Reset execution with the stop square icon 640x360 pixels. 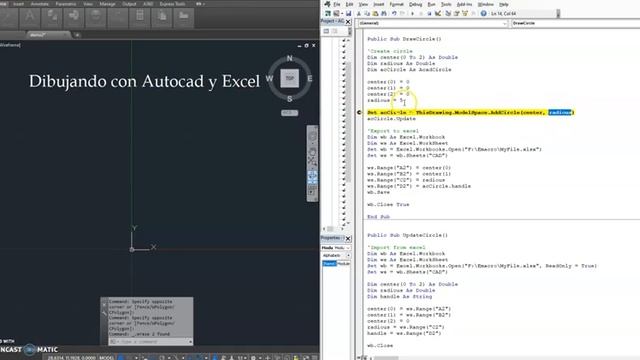pos(429,13)
